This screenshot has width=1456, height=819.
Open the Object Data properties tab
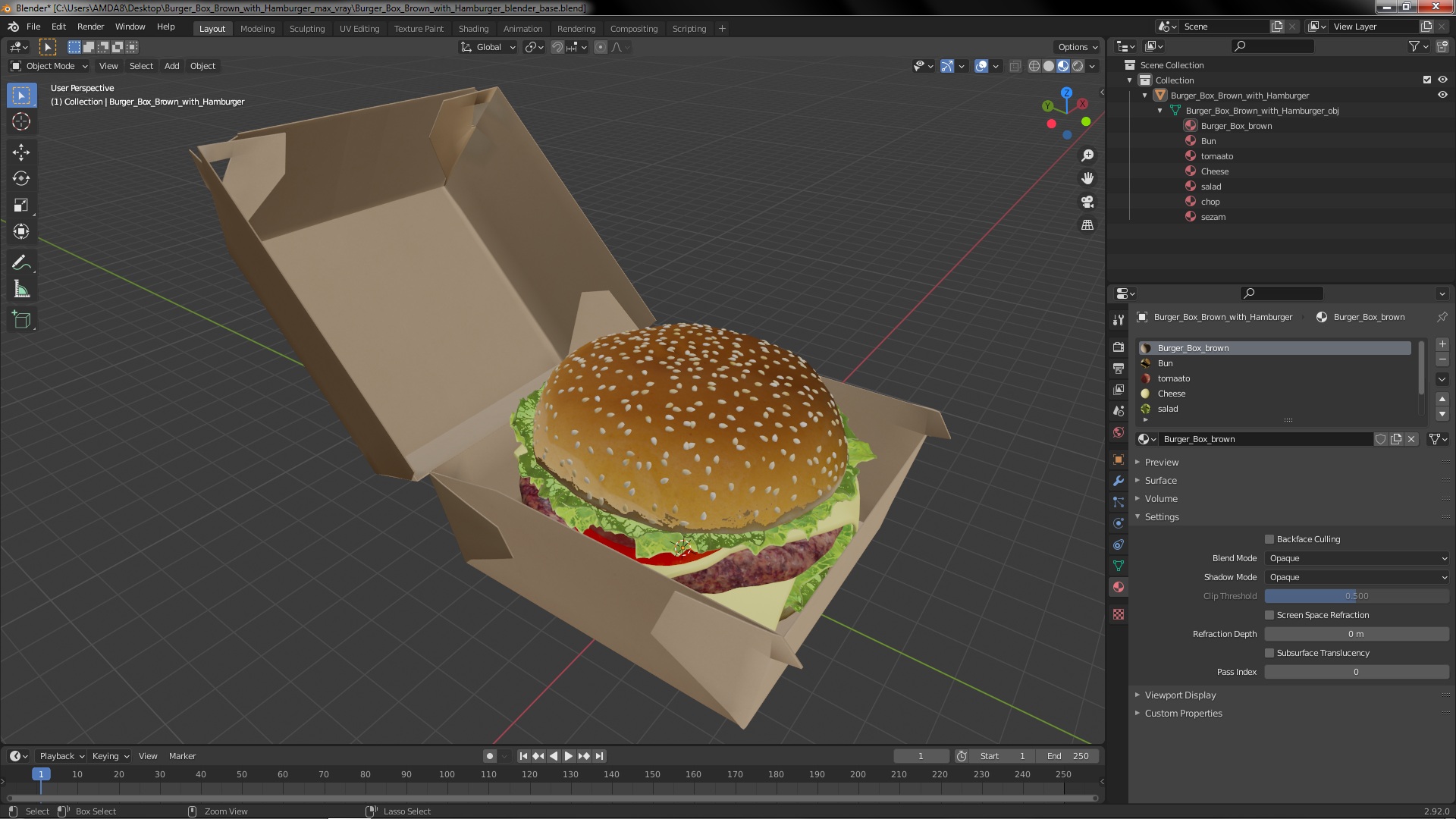click(x=1119, y=566)
